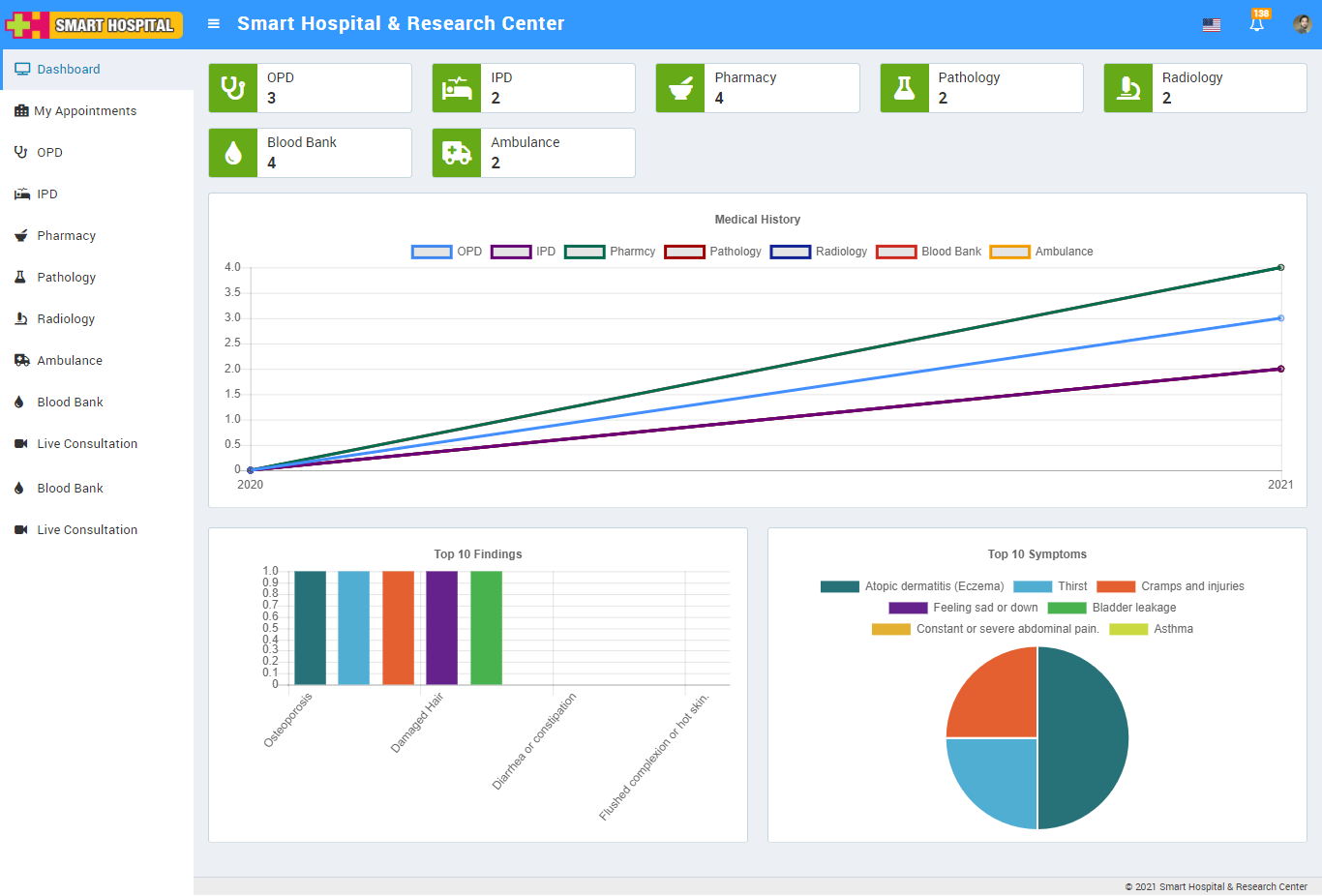Viewport: 1322px width, 896px height.
Task: Click the bed icon on the IPD card
Action: (456, 87)
